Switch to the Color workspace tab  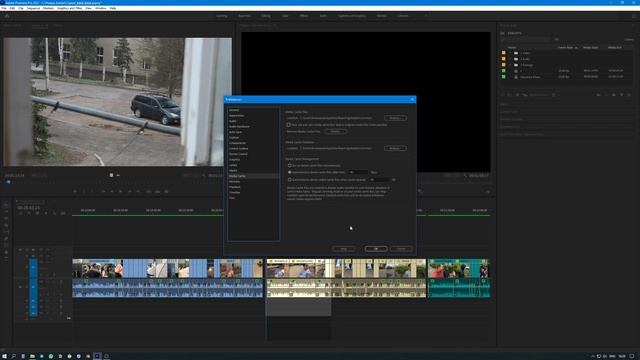pyautogui.click(x=285, y=16)
